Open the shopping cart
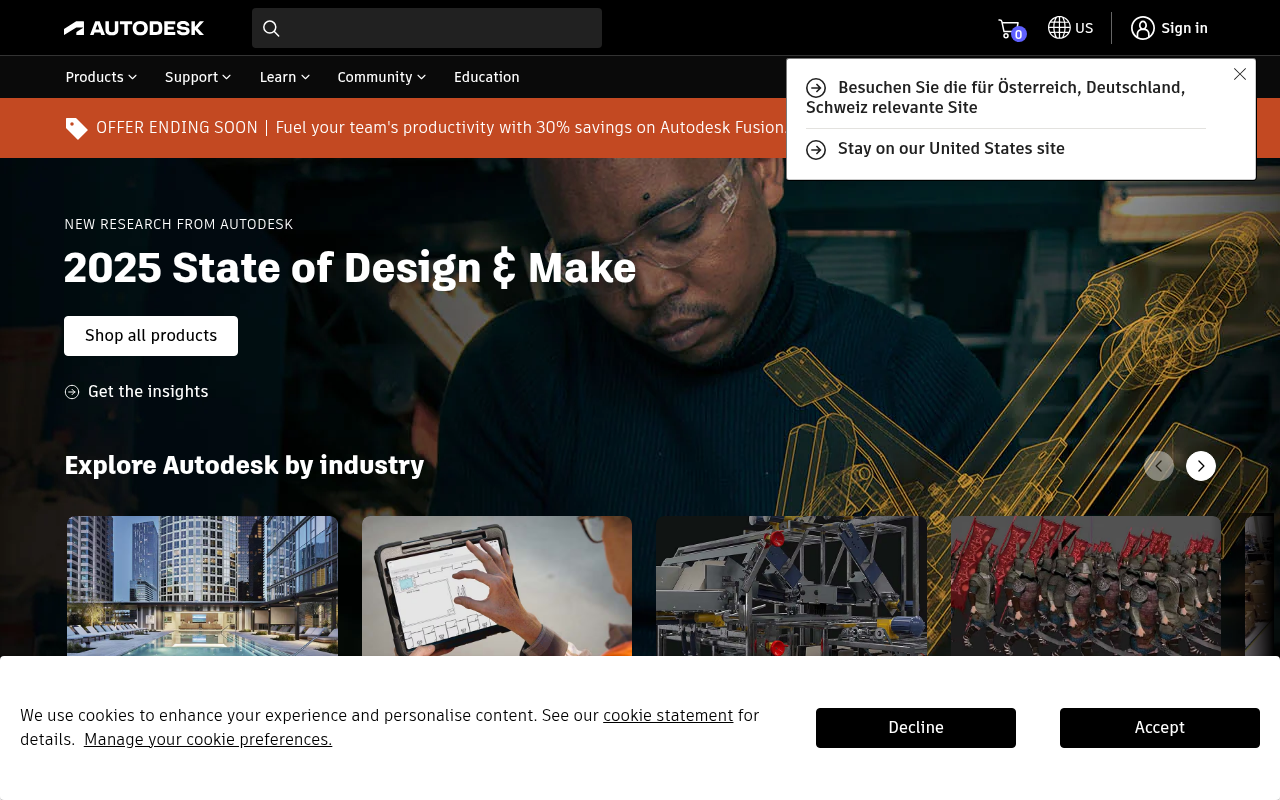 (1010, 29)
